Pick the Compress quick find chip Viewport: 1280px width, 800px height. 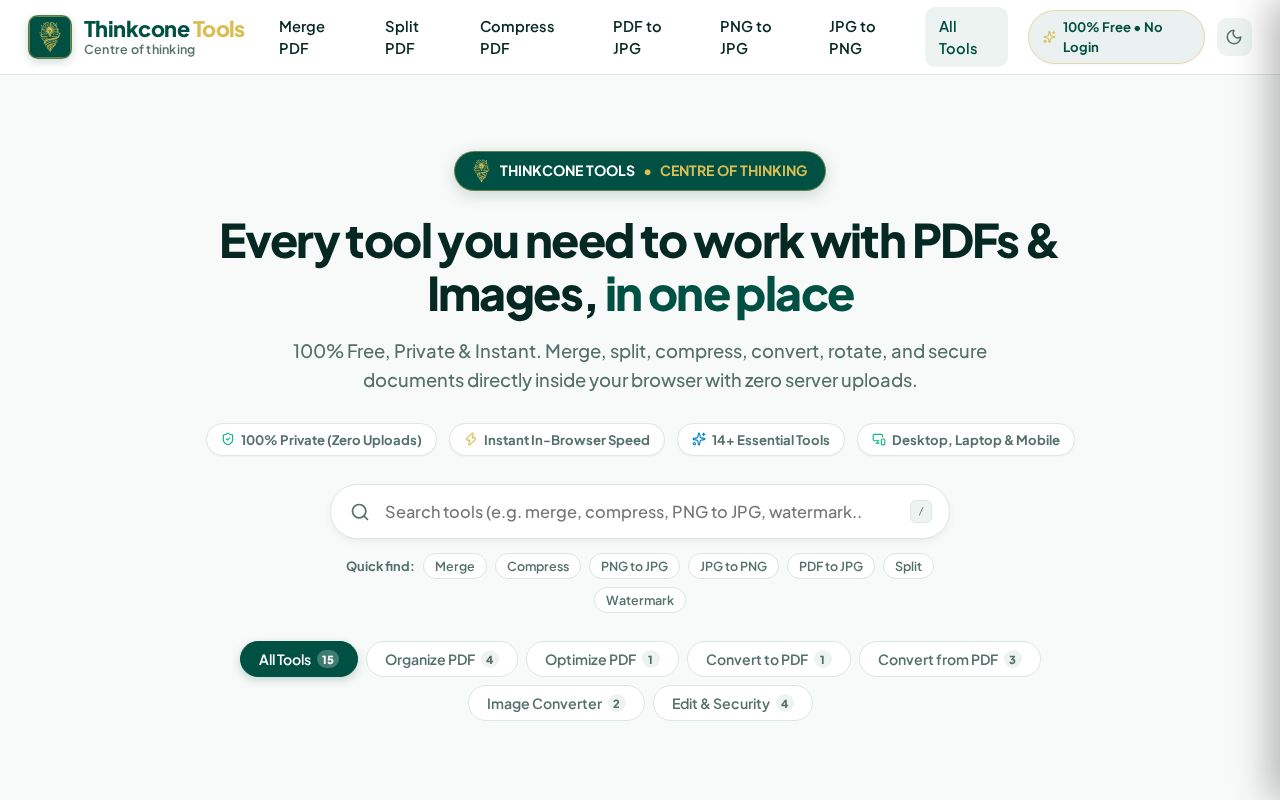point(538,566)
